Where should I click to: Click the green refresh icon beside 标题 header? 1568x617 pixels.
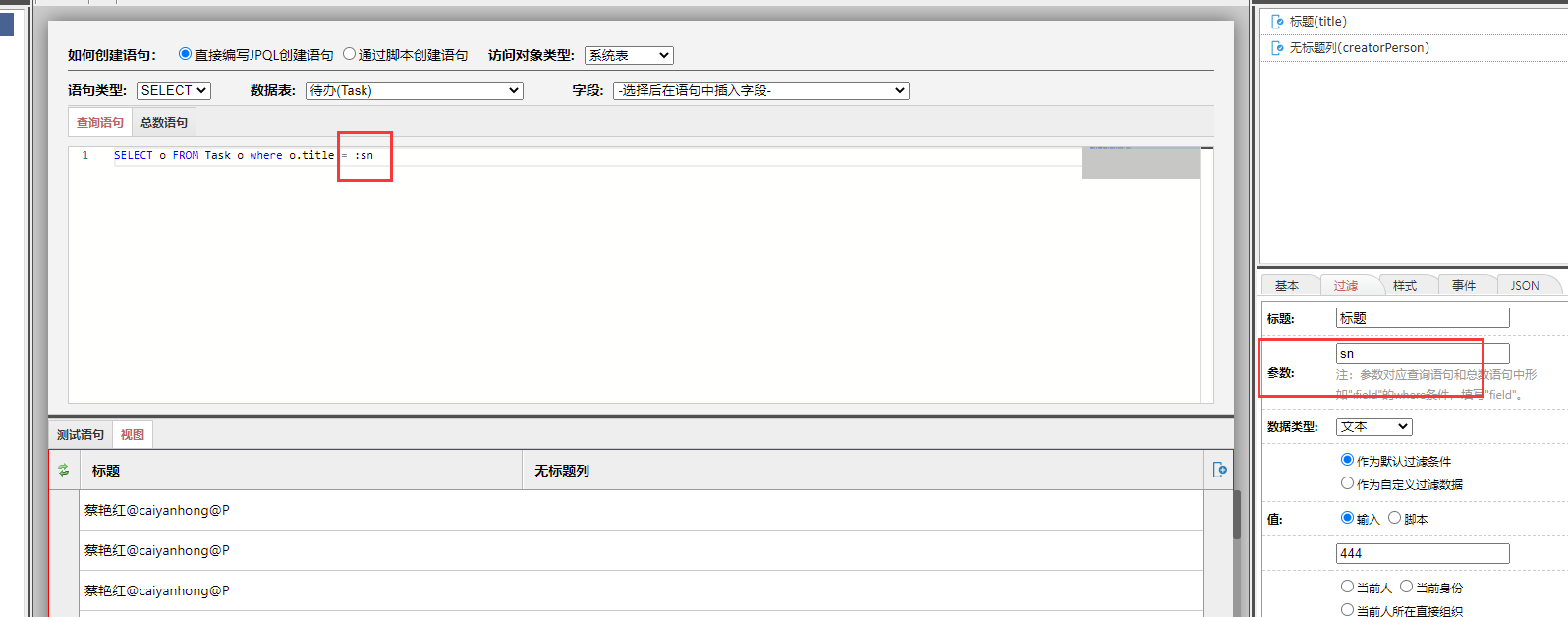64,471
